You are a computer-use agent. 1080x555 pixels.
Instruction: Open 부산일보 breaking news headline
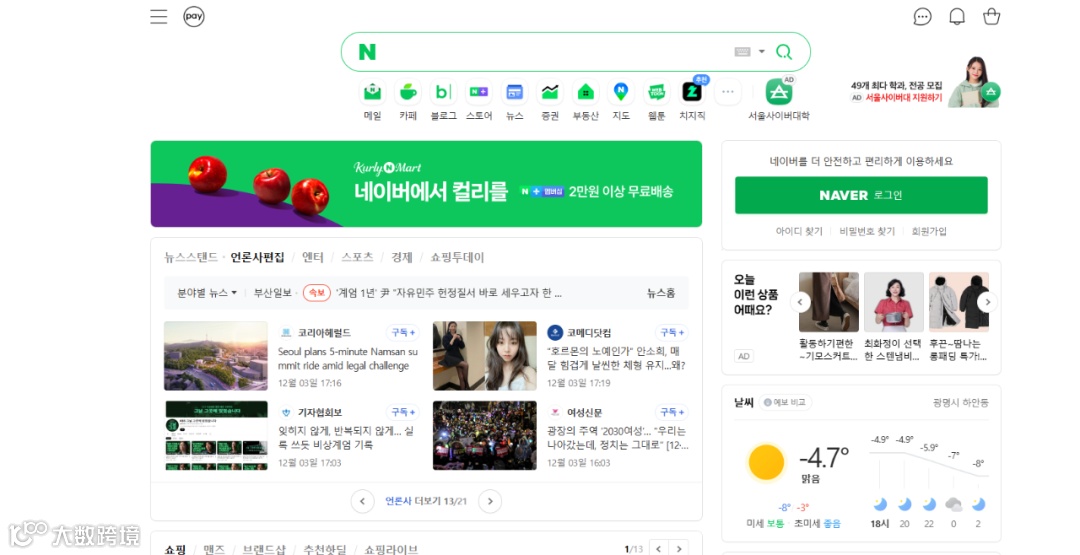(449, 293)
